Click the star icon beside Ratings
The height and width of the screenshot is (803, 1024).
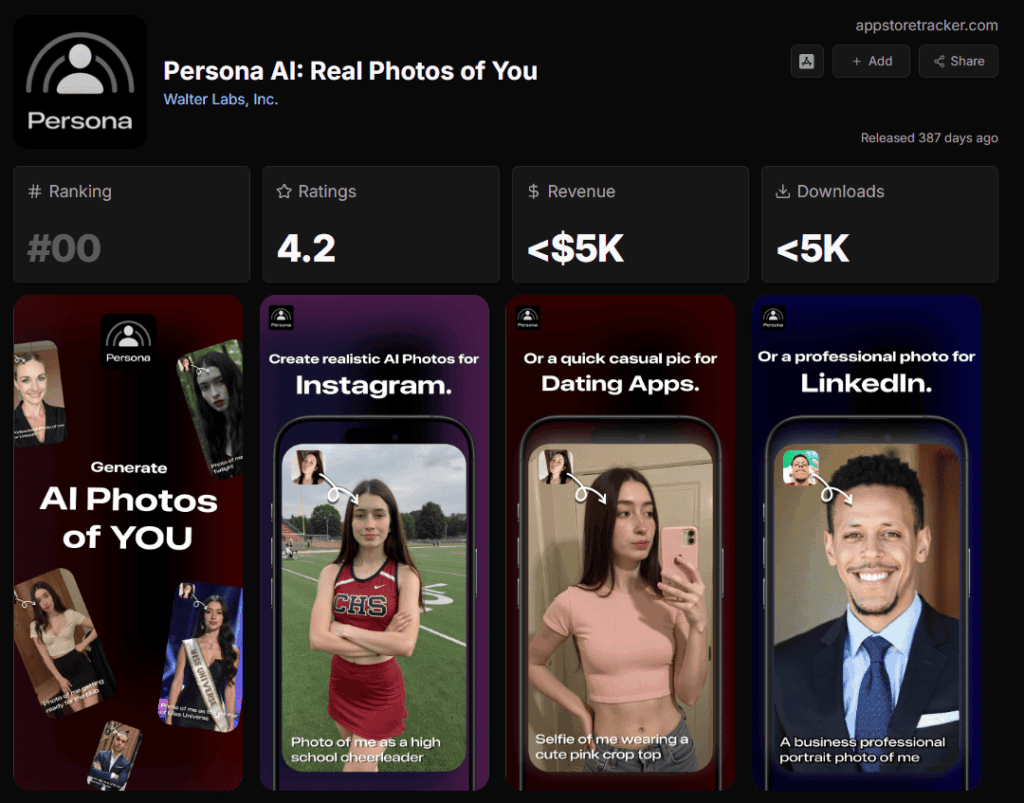tap(284, 191)
